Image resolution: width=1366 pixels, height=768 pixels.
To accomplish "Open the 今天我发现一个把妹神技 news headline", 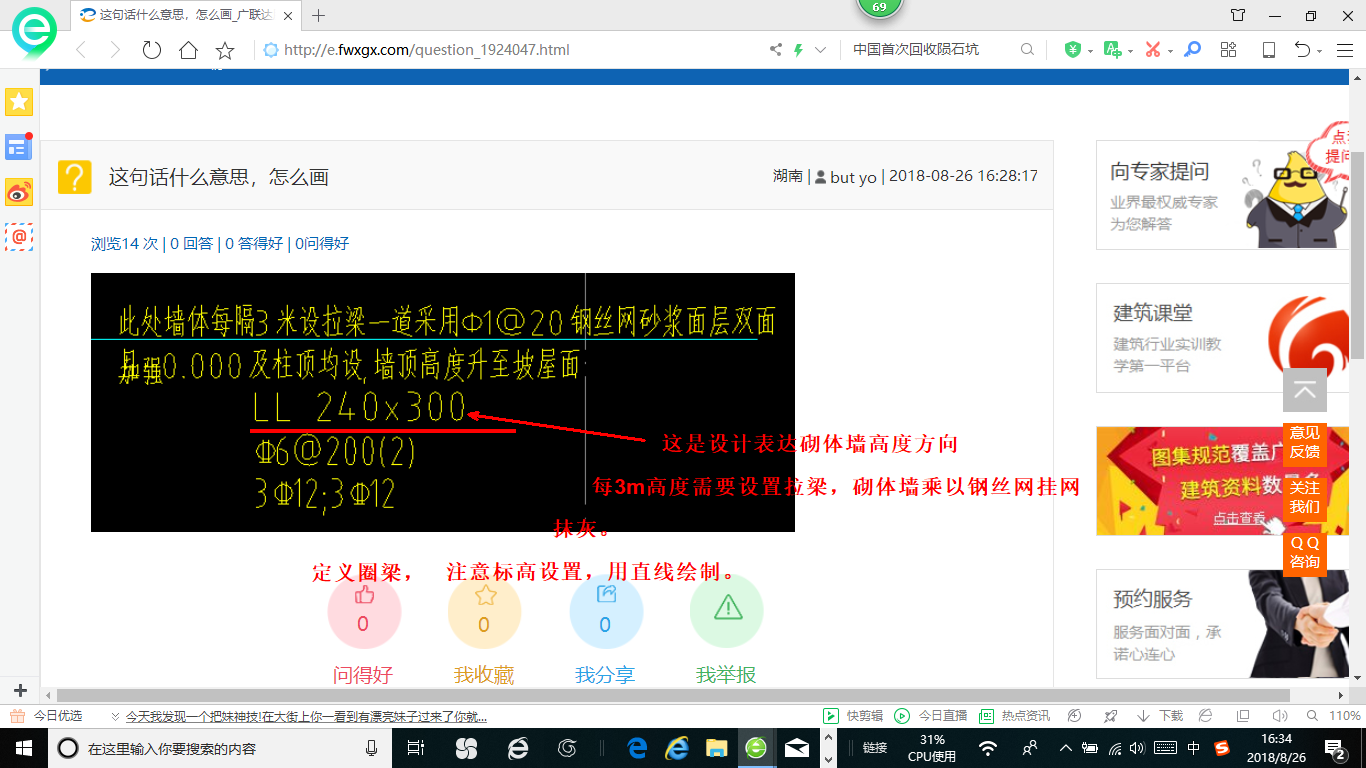I will (x=306, y=716).
